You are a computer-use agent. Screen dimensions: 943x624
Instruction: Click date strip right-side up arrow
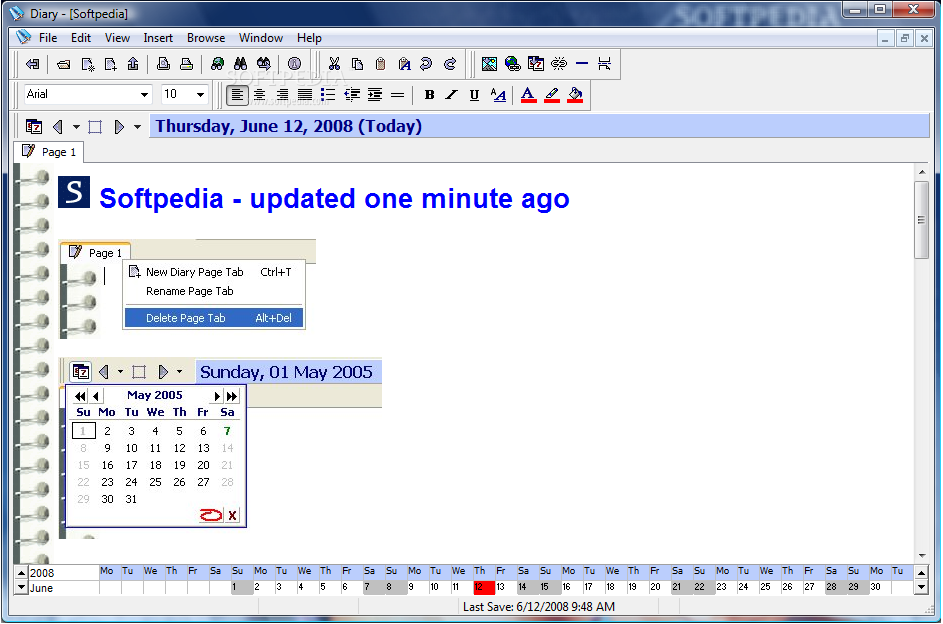coord(921,573)
